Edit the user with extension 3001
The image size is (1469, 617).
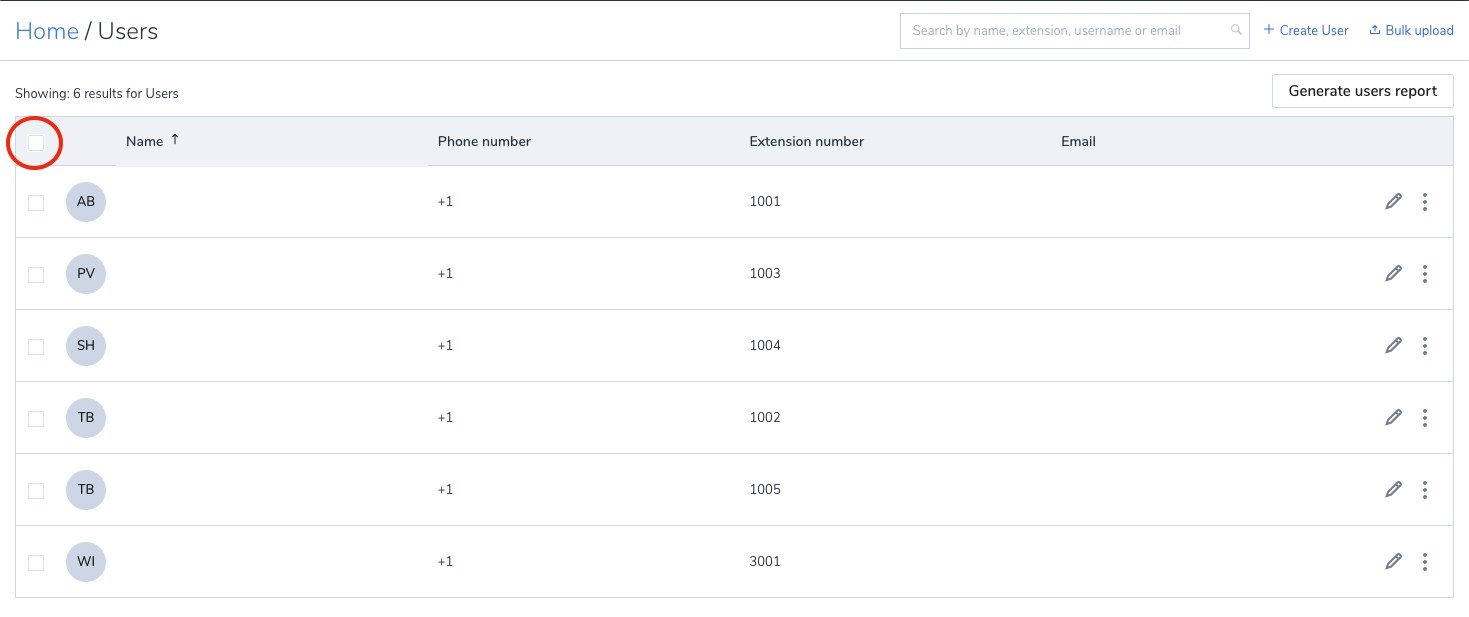pos(1393,562)
